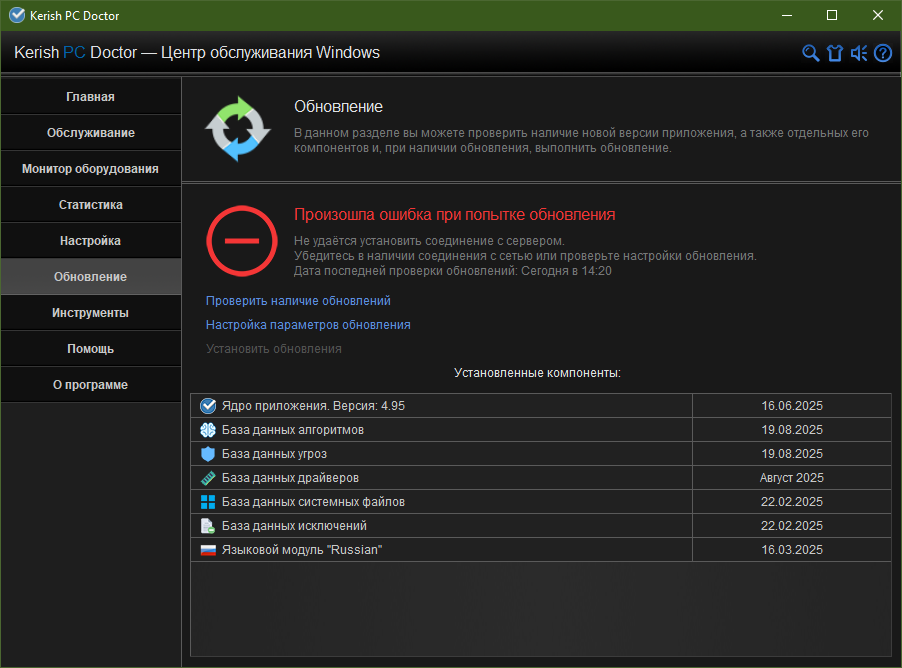Click the date 16.06.2025 cell
The width and height of the screenshot is (902, 668).
pyautogui.click(x=792, y=406)
